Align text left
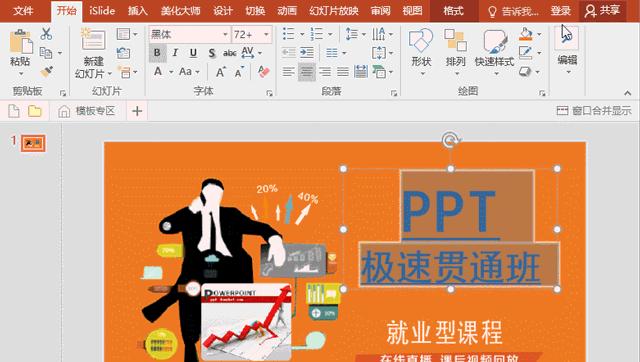Screen dimensions: 640x362 tap(289, 72)
